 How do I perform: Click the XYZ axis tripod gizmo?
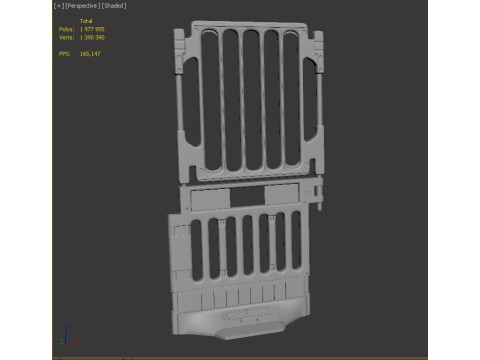click(68, 337)
